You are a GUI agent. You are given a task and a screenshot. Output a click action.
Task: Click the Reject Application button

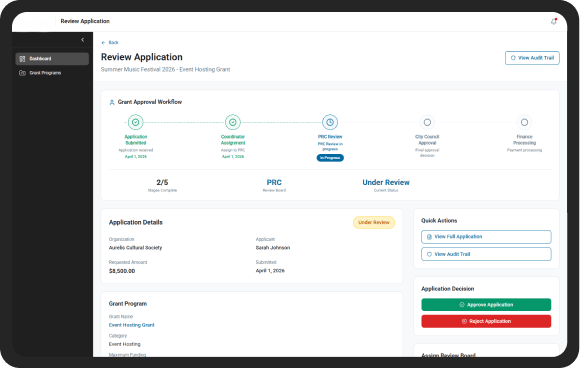[x=486, y=321]
